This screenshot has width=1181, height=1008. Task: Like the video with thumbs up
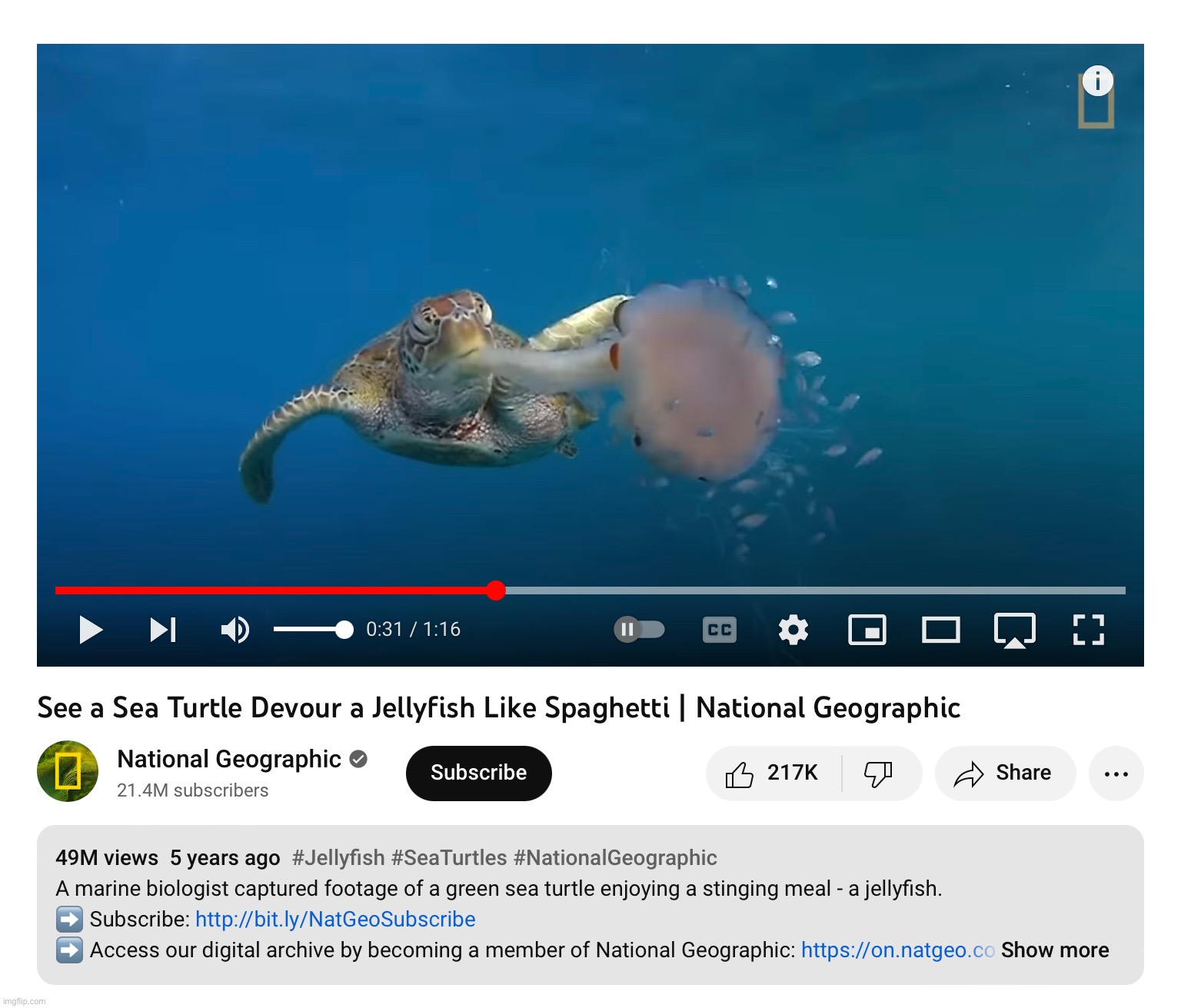point(773,773)
